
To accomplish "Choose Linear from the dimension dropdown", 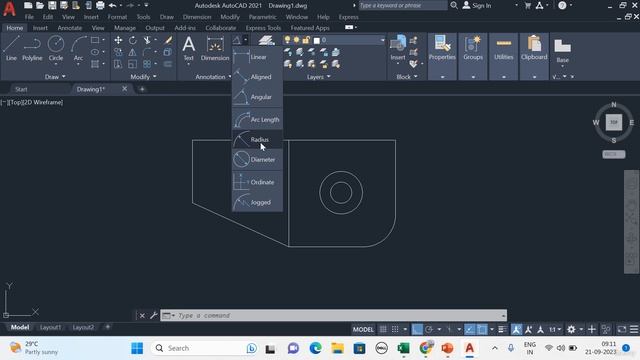I will [x=257, y=57].
